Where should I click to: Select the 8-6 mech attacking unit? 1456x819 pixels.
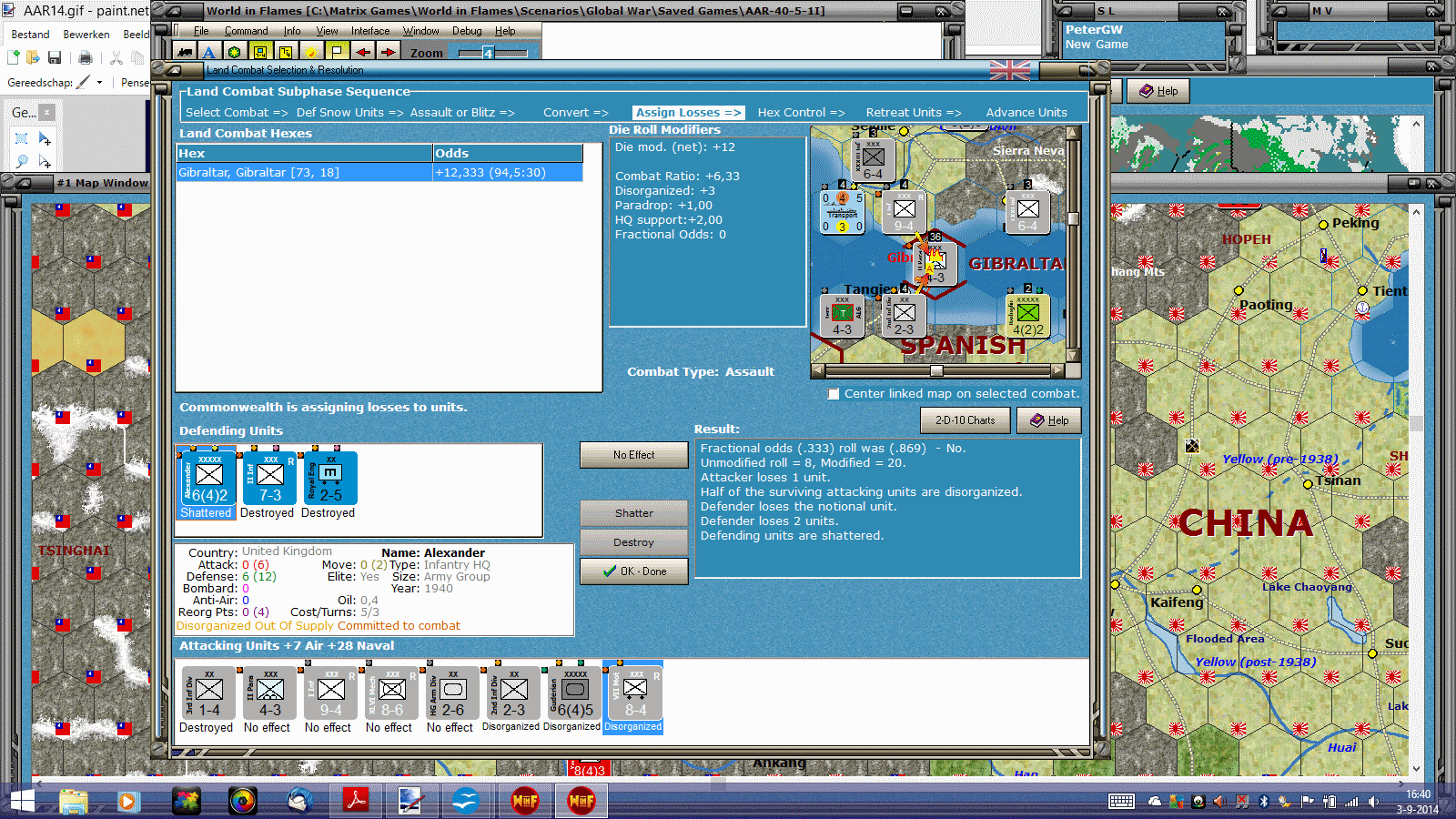tap(391, 694)
